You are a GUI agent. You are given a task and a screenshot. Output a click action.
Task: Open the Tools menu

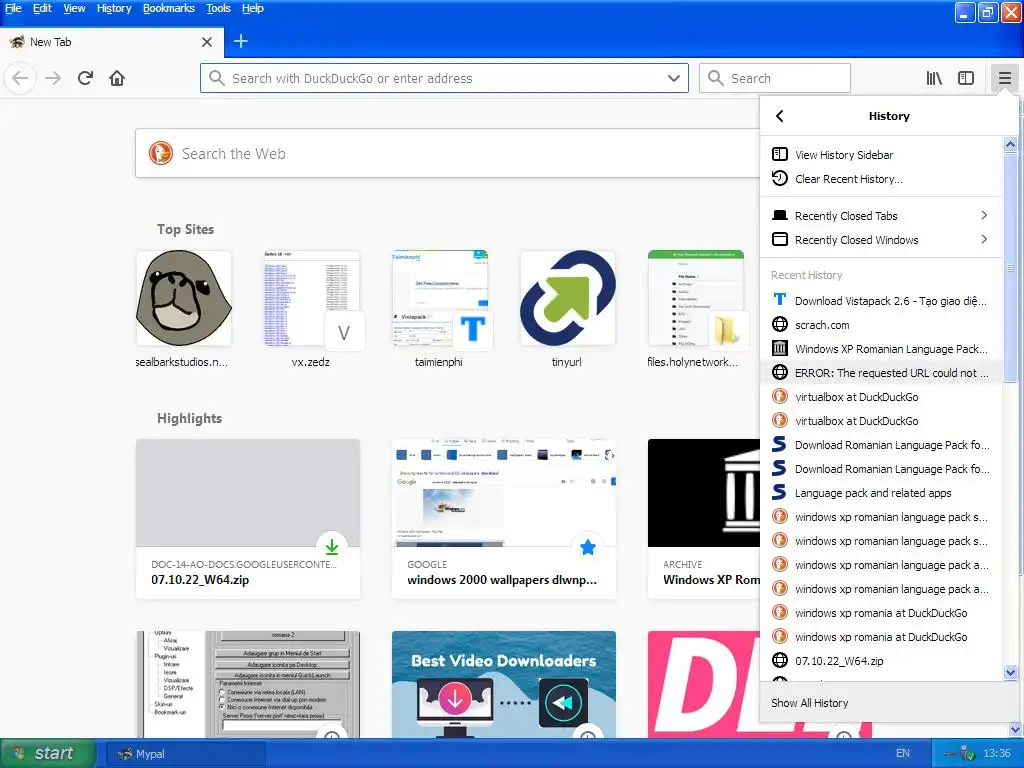coord(218,8)
